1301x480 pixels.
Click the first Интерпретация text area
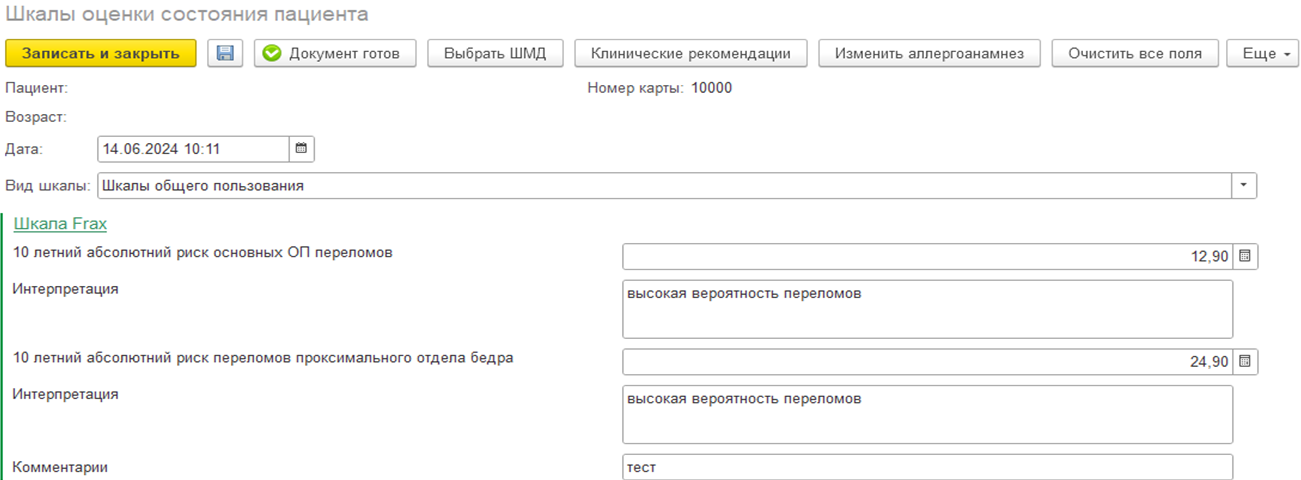coord(927,309)
